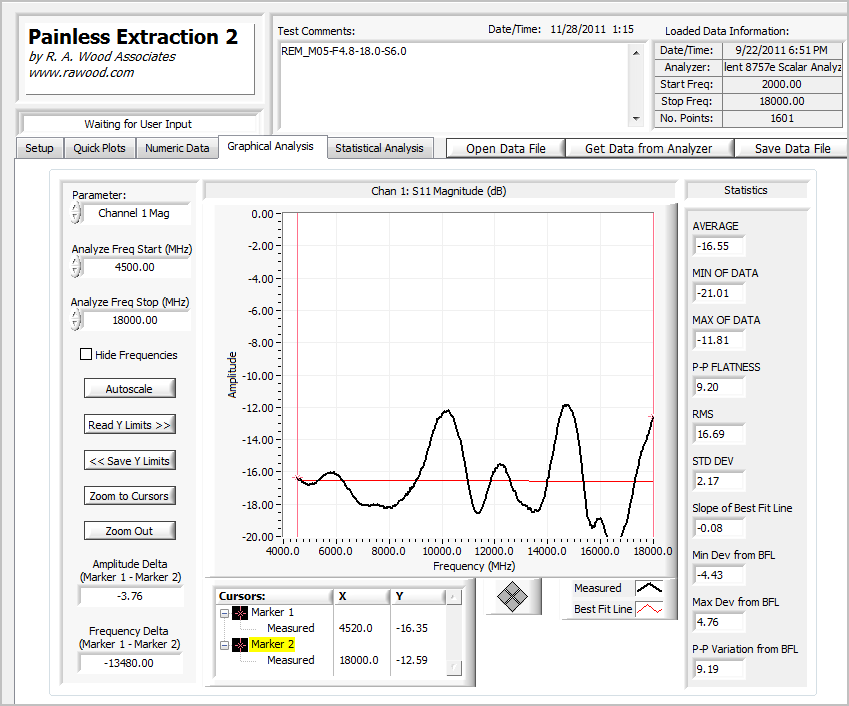The height and width of the screenshot is (706, 849).
Task: Open the Setup tab
Action: (40, 148)
